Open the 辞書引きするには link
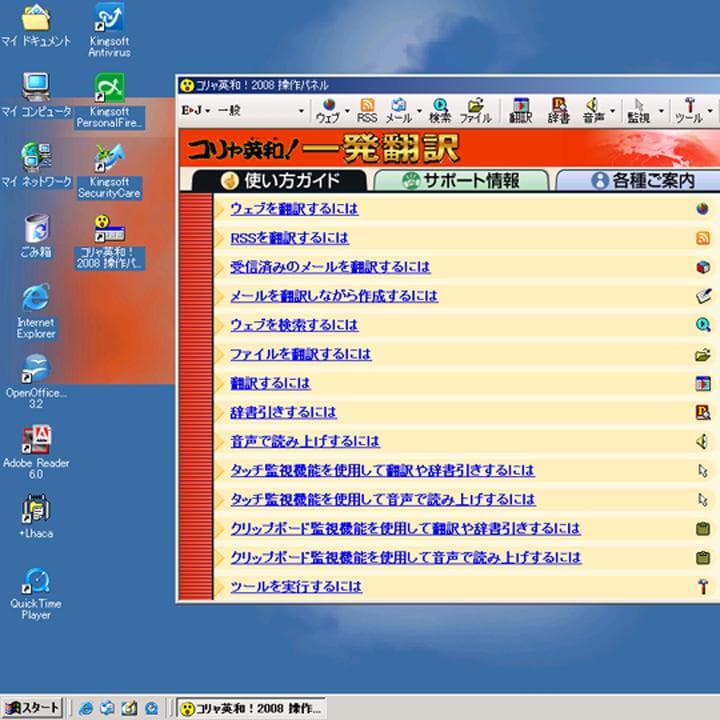This screenshot has height=720, width=720. [x=283, y=412]
